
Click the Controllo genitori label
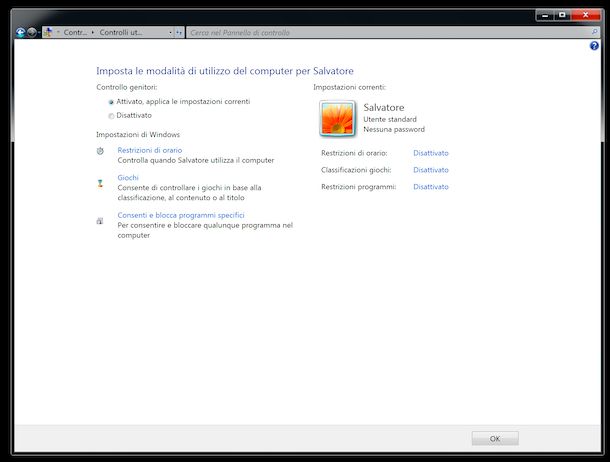127,87
